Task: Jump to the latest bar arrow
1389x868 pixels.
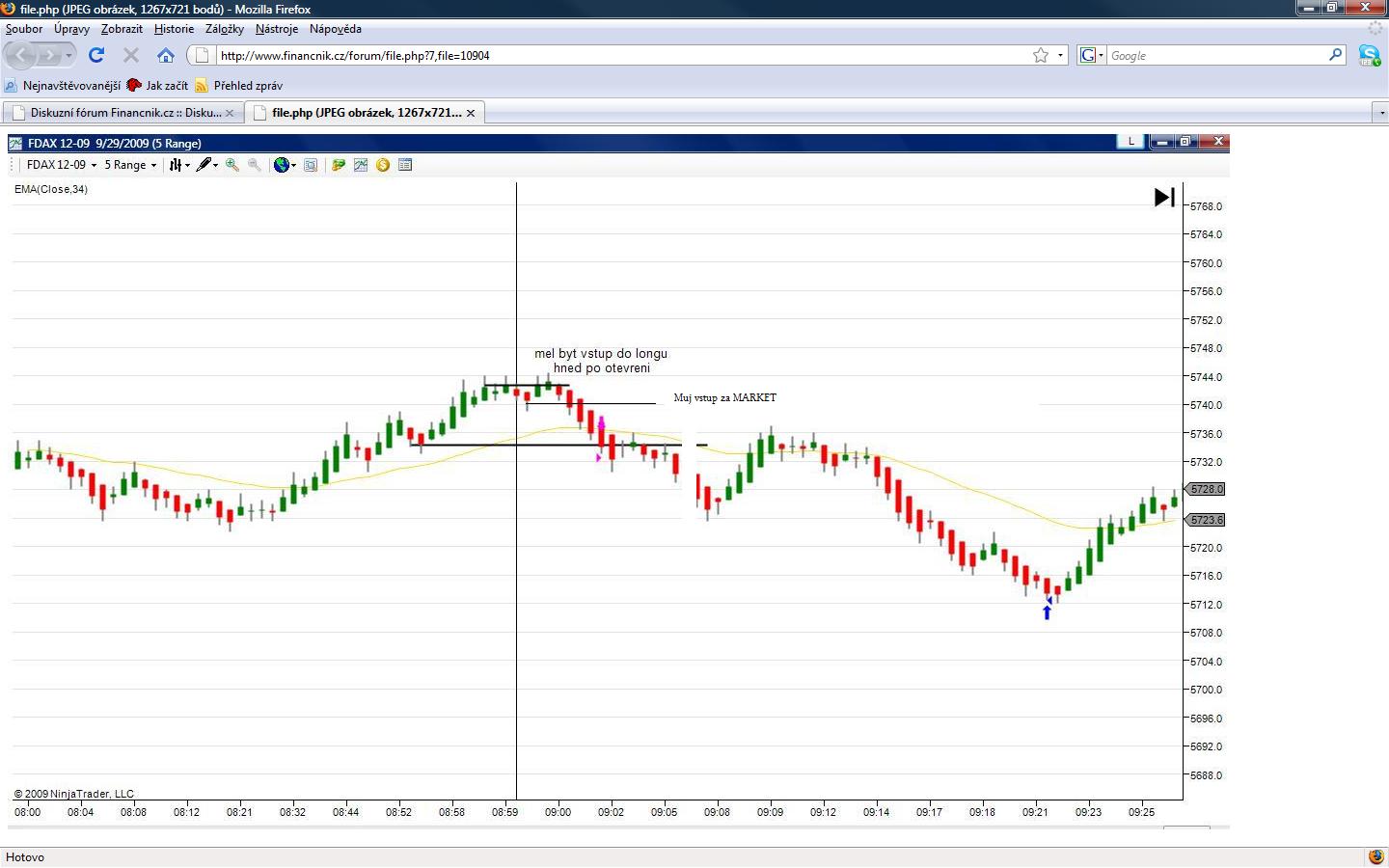Action: (x=1164, y=197)
